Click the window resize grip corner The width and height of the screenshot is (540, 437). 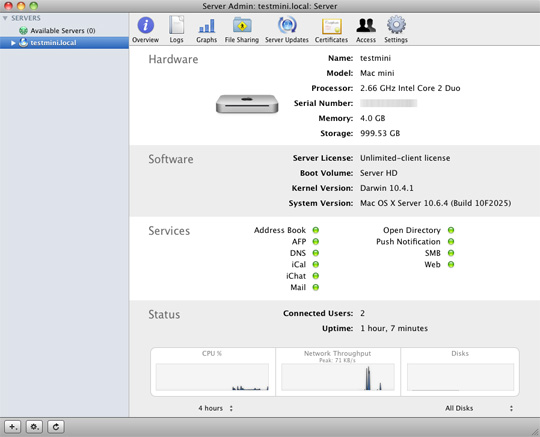[x=535, y=432]
